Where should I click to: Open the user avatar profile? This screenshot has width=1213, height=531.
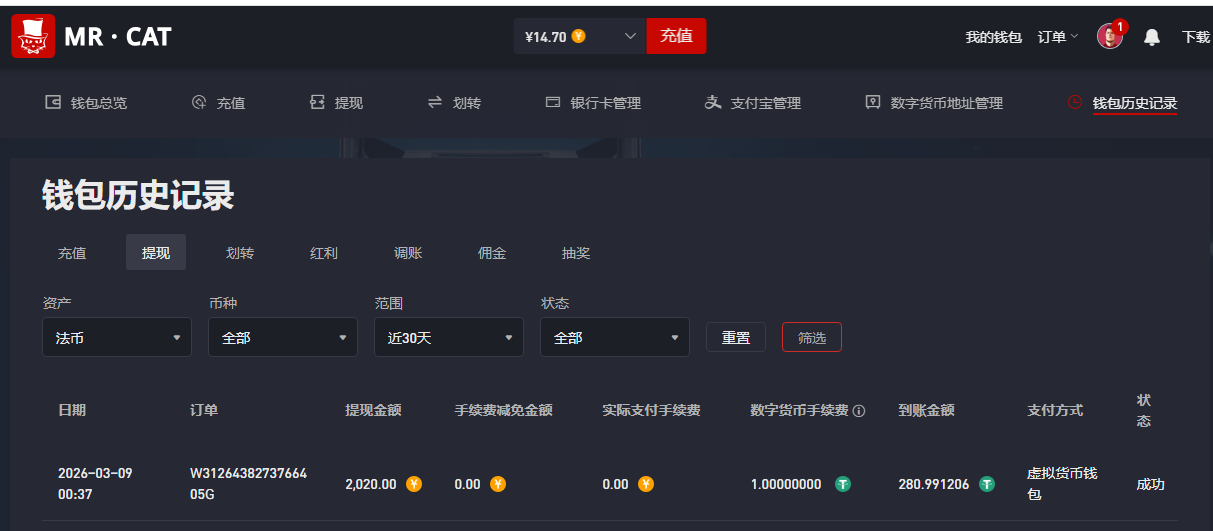click(x=1109, y=36)
